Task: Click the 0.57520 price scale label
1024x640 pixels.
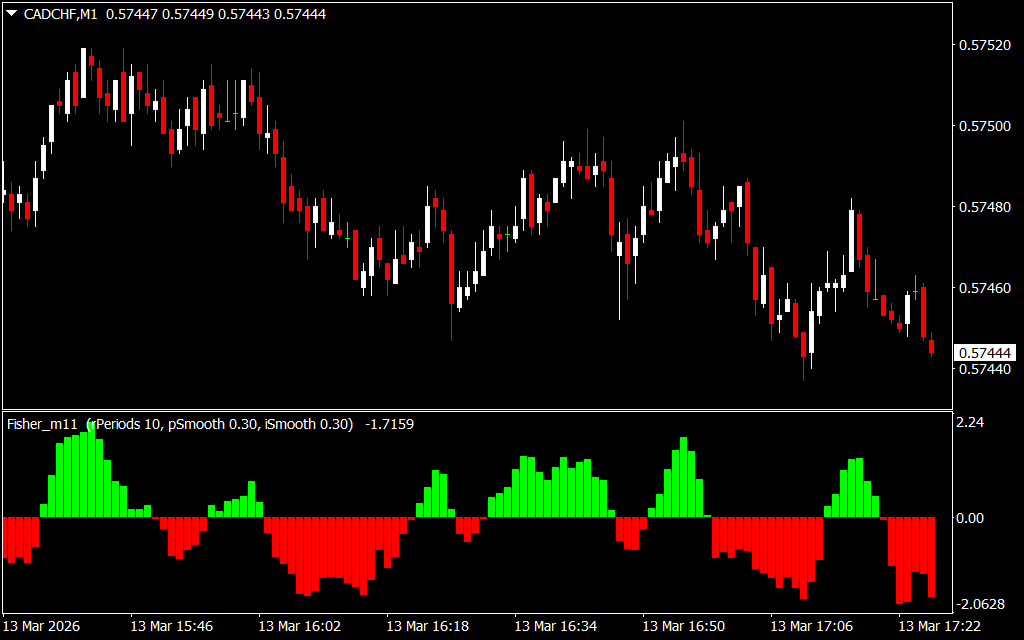Action: [x=985, y=45]
